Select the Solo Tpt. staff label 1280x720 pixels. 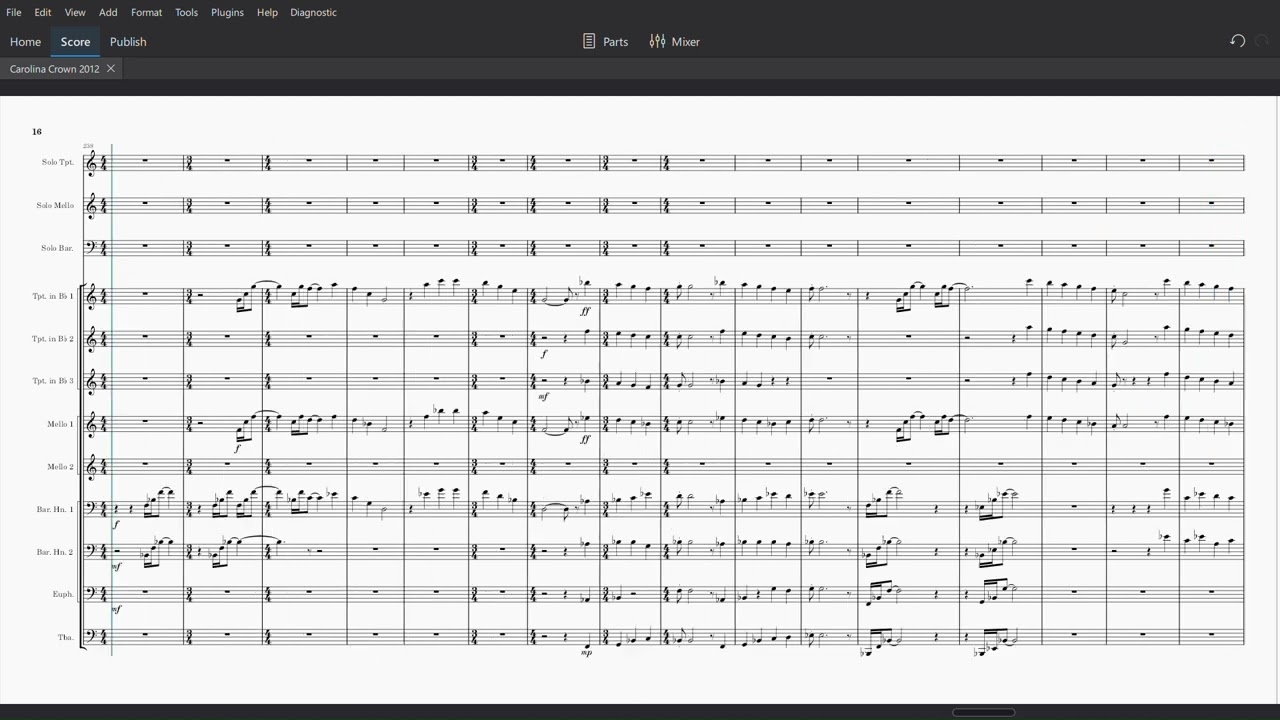[x=58, y=162]
